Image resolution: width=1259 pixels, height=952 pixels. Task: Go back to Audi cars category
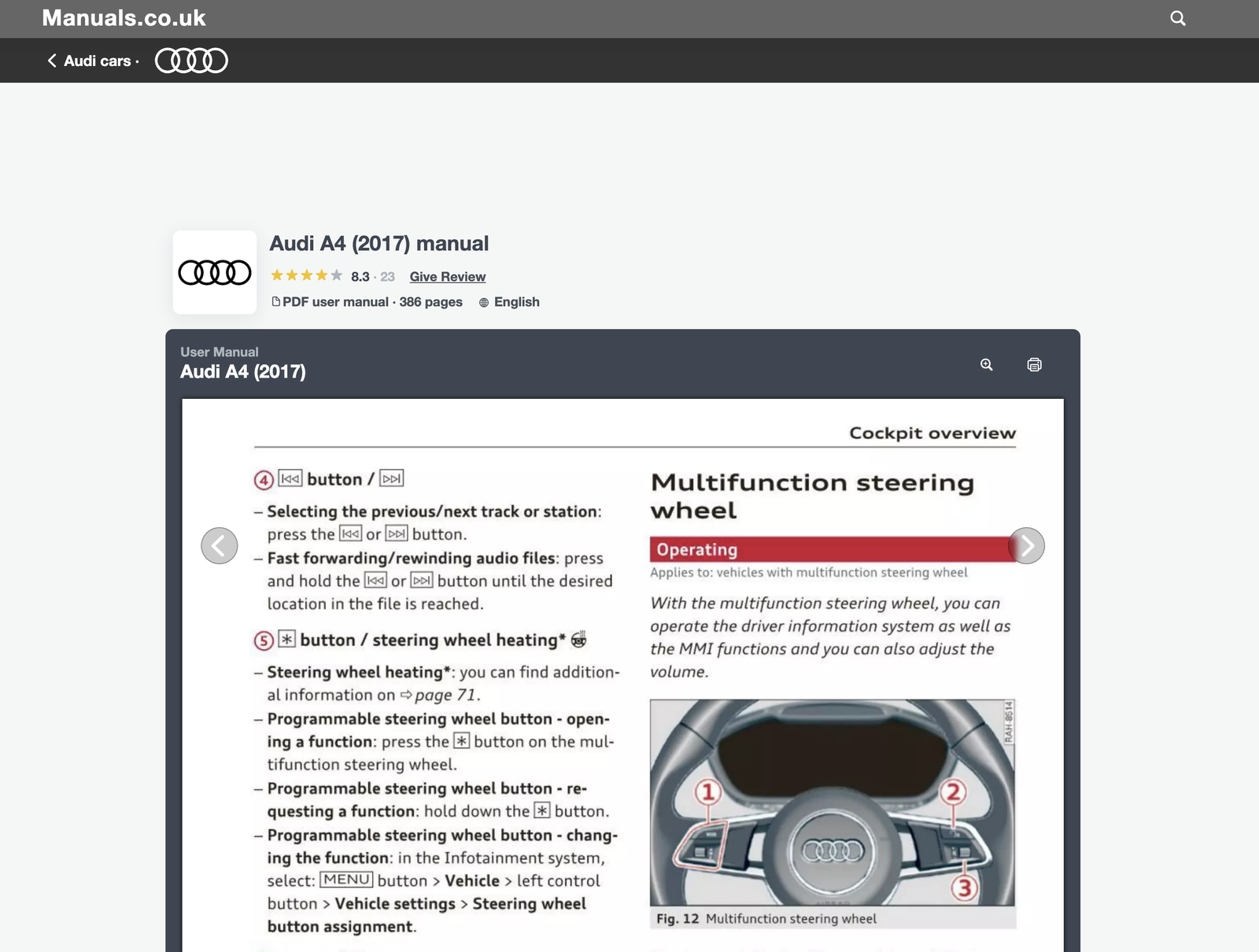(x=97, y=61)
